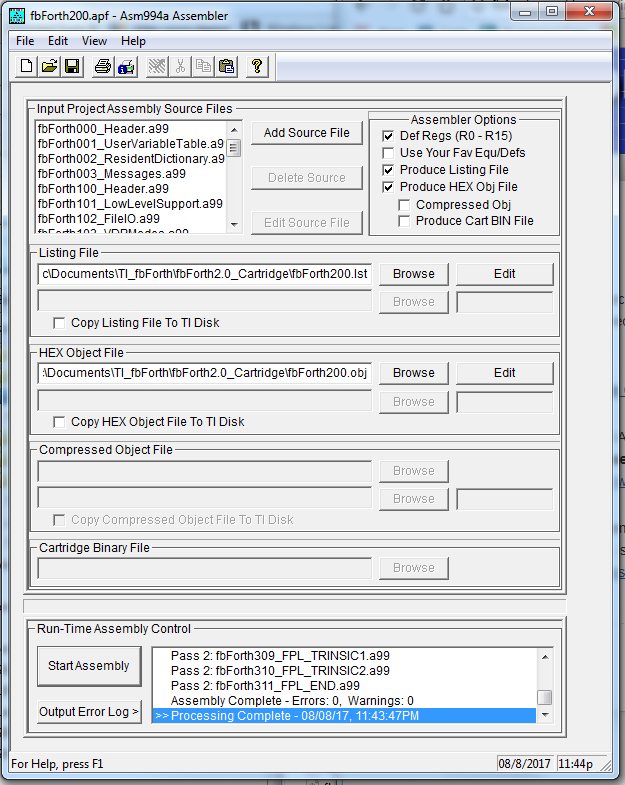The image size is (625, 785).
Task: Click the source file list scrollbar thumb
Action: click(x=234, y=148)
